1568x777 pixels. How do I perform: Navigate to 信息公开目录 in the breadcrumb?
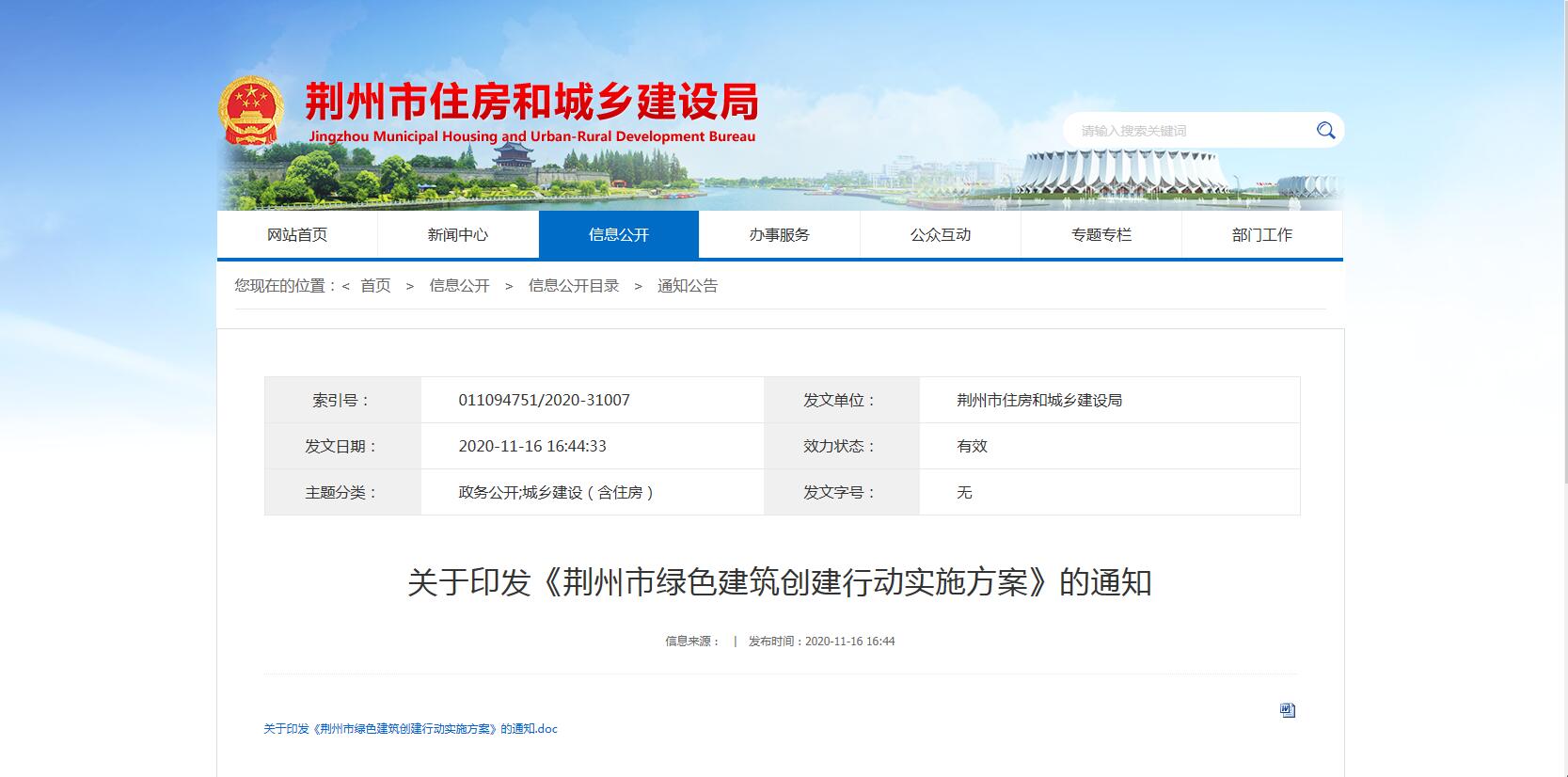(574, 286)
